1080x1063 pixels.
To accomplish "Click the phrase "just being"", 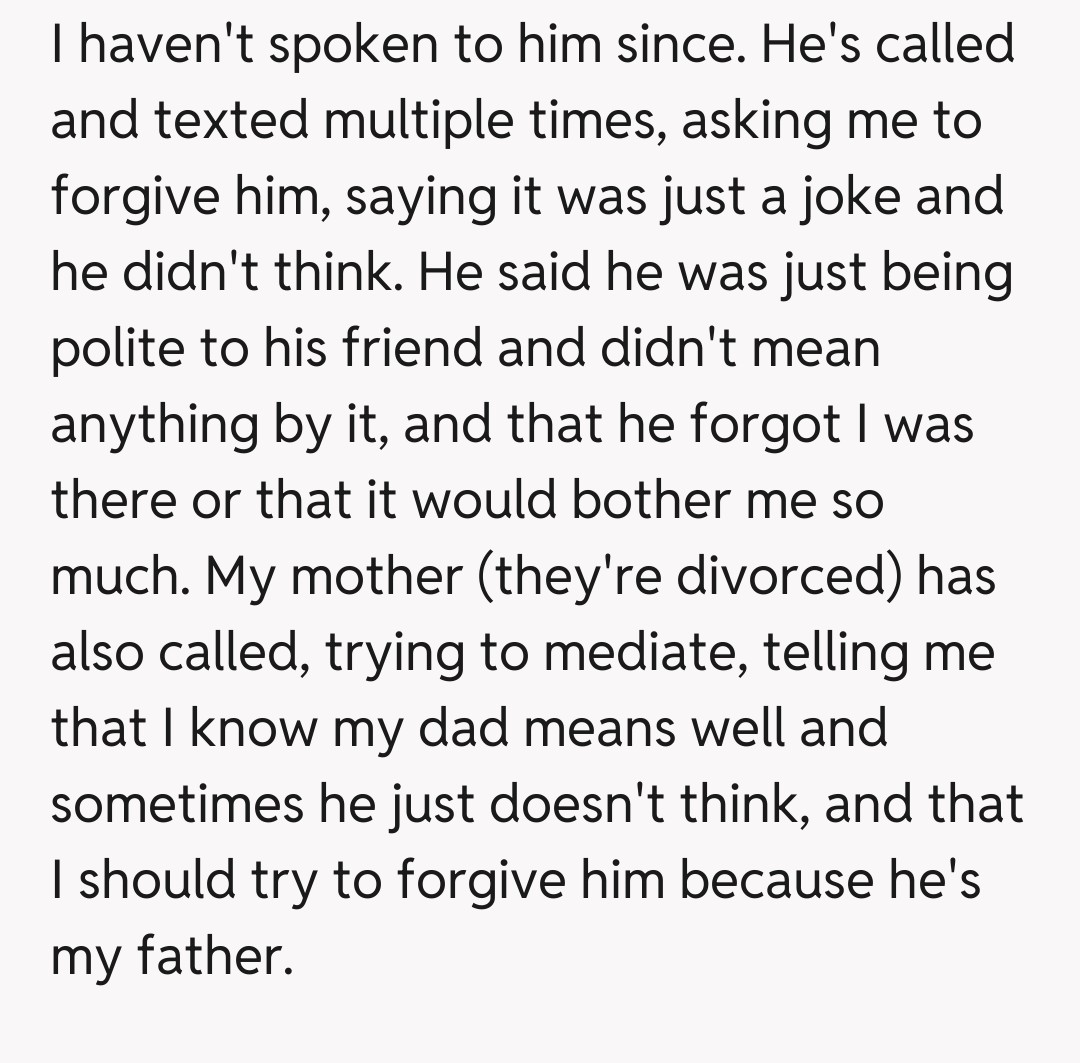I will coord(898,274).
